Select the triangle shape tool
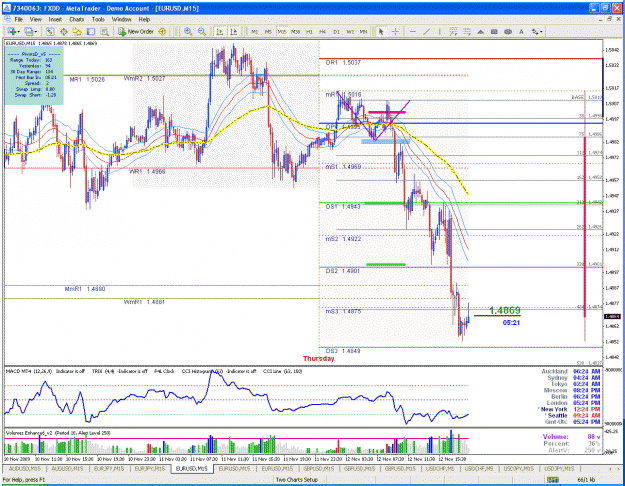625x486 pixels. (481, 31)
